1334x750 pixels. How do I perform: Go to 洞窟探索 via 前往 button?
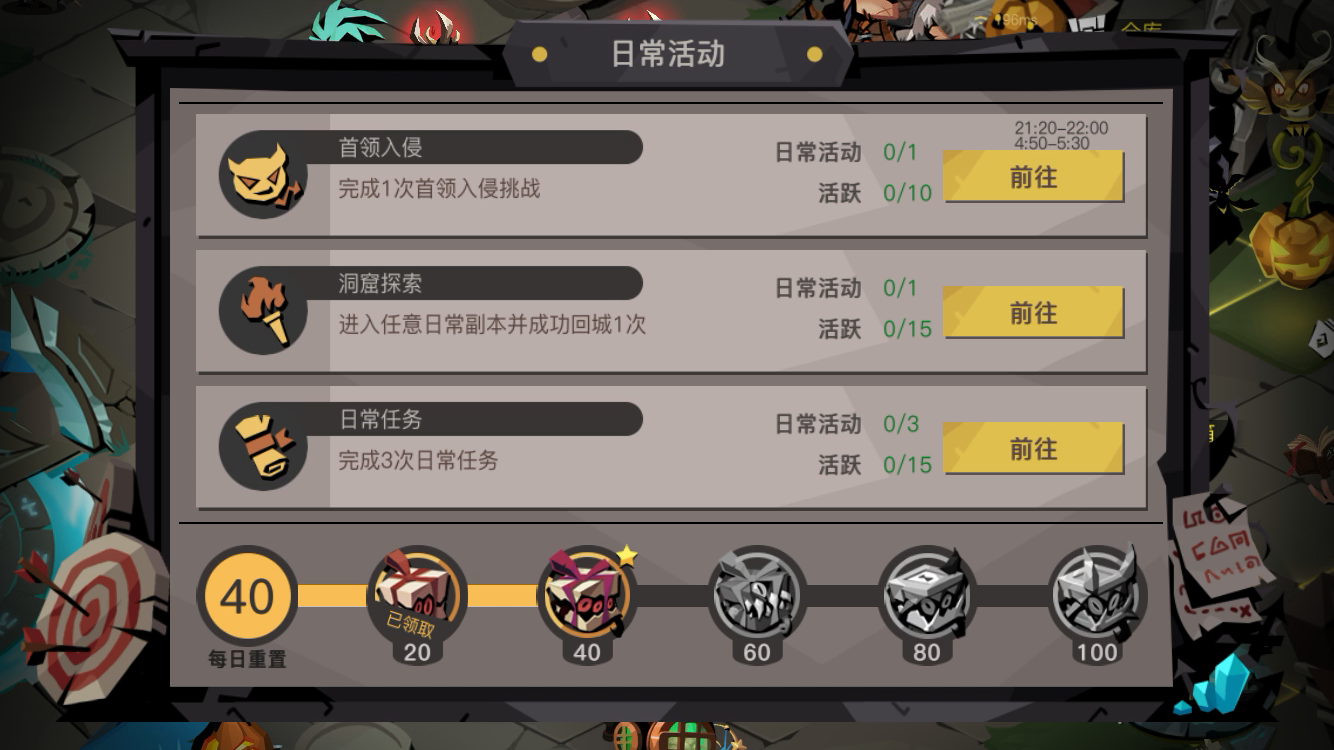1033,313
